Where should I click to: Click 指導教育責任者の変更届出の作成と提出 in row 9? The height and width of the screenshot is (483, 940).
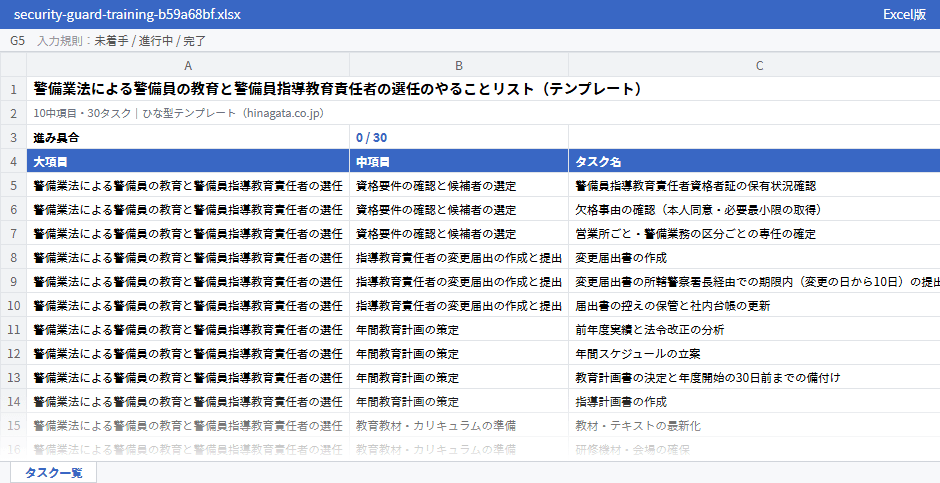pos(459,281)
